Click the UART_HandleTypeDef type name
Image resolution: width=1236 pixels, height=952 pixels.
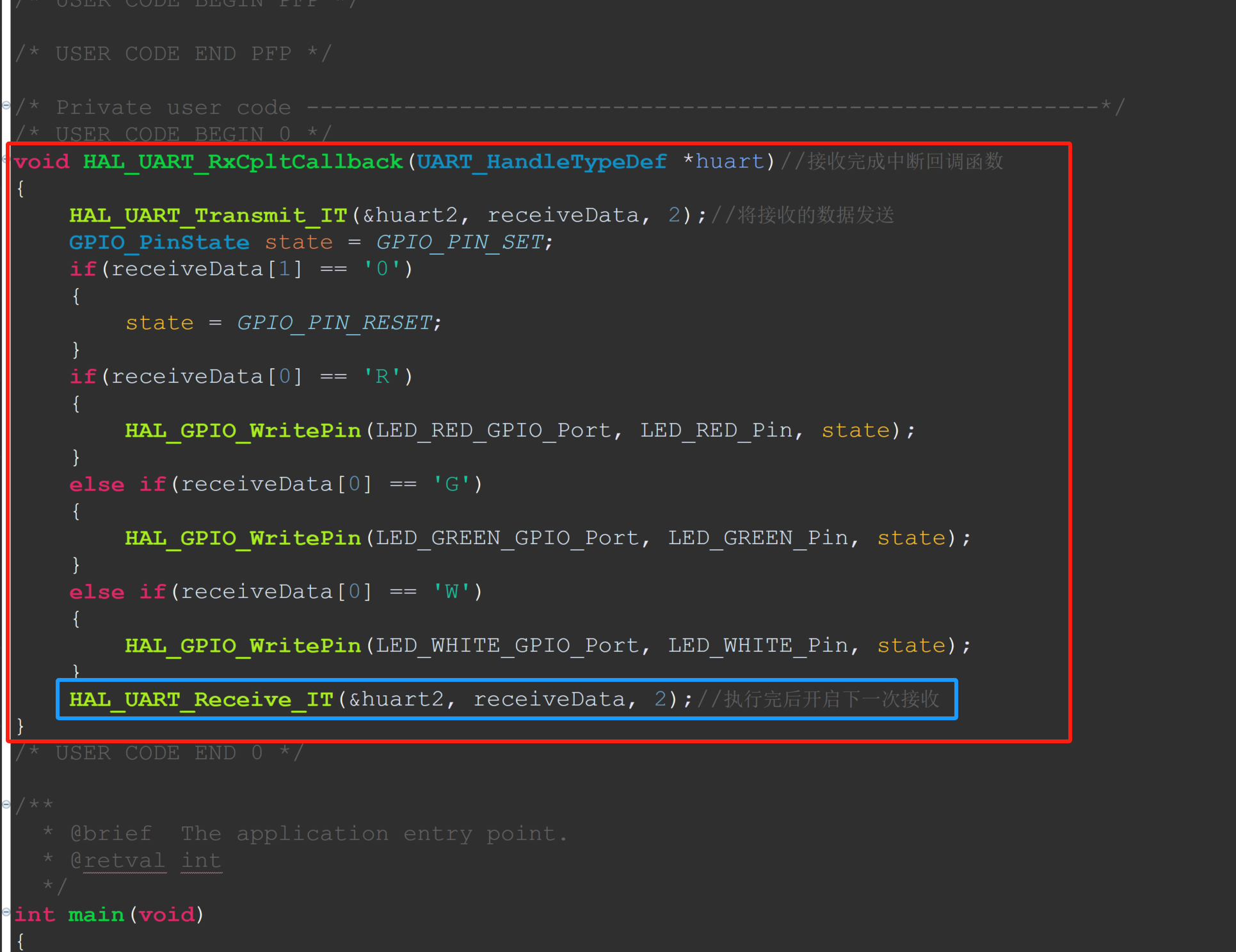coord(542,161)
